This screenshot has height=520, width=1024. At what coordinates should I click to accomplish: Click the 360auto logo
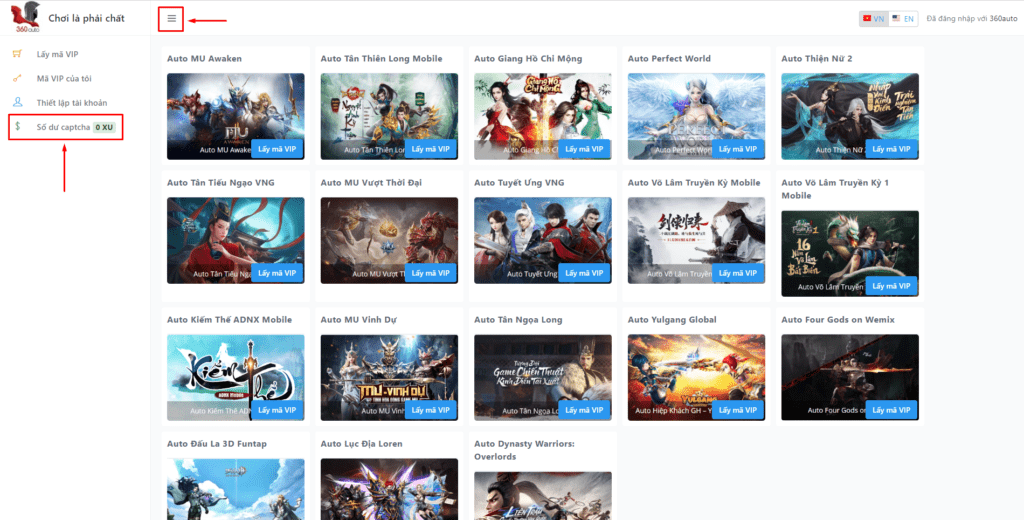[25, 18]
